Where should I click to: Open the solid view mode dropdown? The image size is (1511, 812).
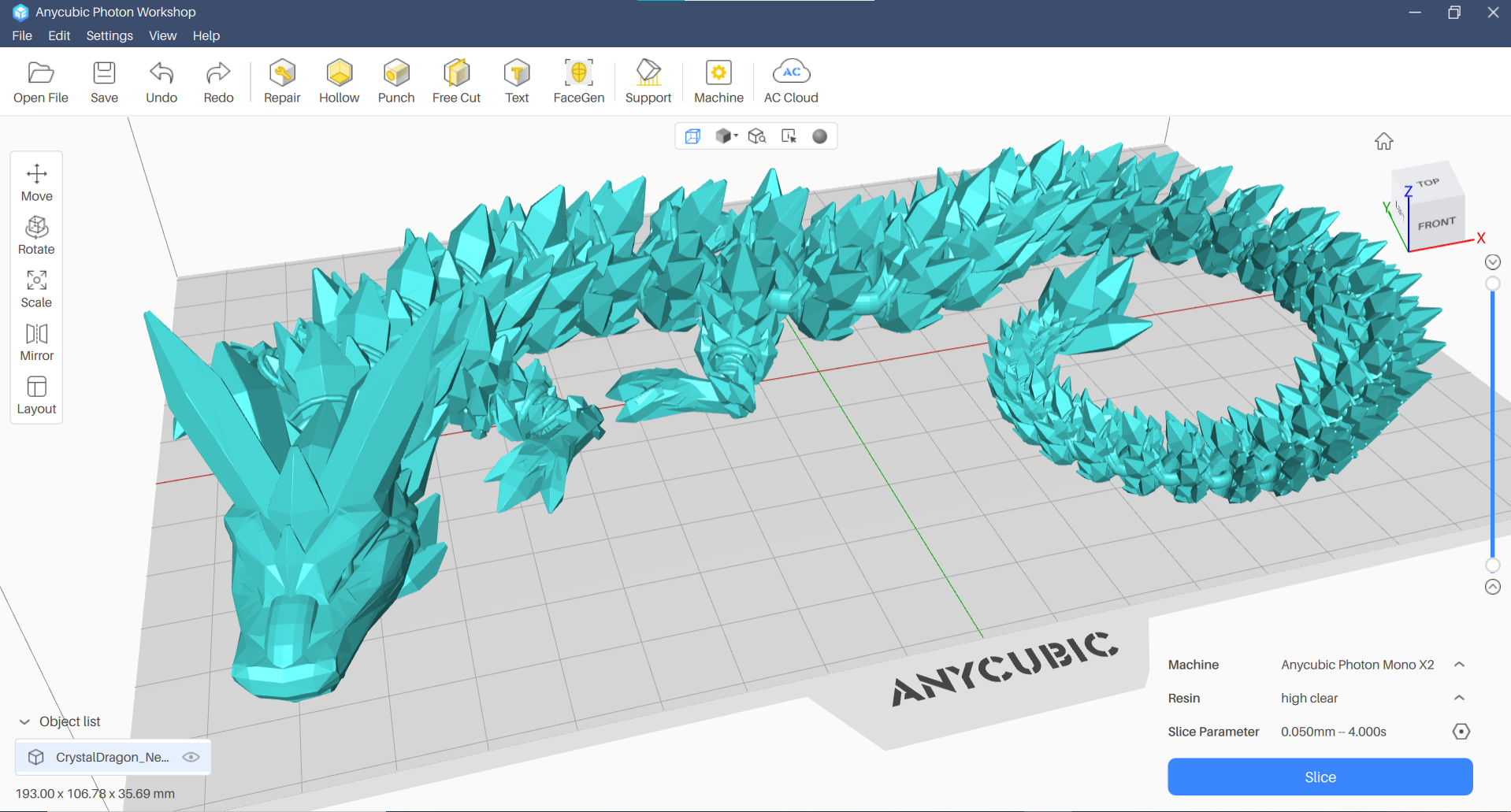726,136
